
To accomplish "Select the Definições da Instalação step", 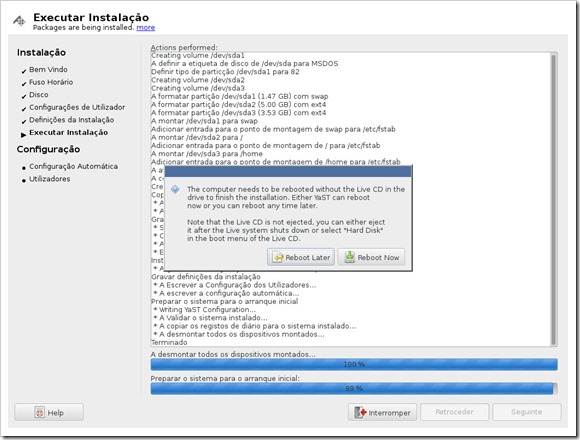I will coord(71,120).
